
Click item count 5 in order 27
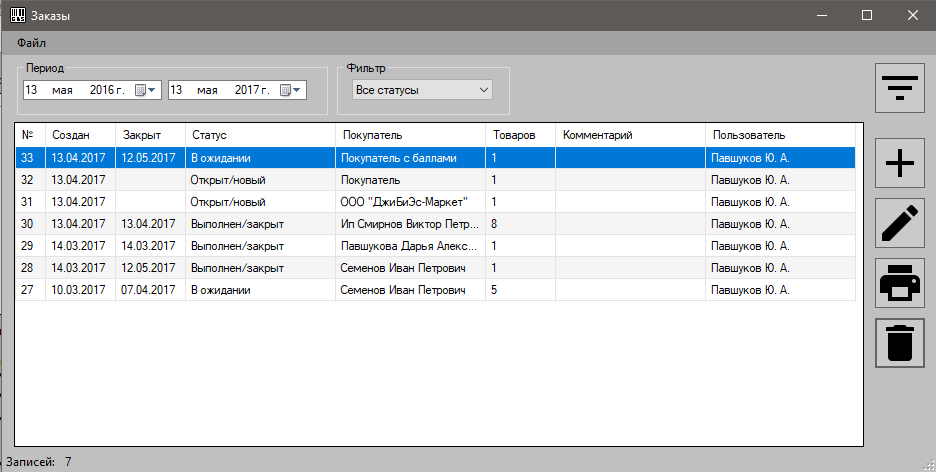pyautogui.click(x=494, y=290)
